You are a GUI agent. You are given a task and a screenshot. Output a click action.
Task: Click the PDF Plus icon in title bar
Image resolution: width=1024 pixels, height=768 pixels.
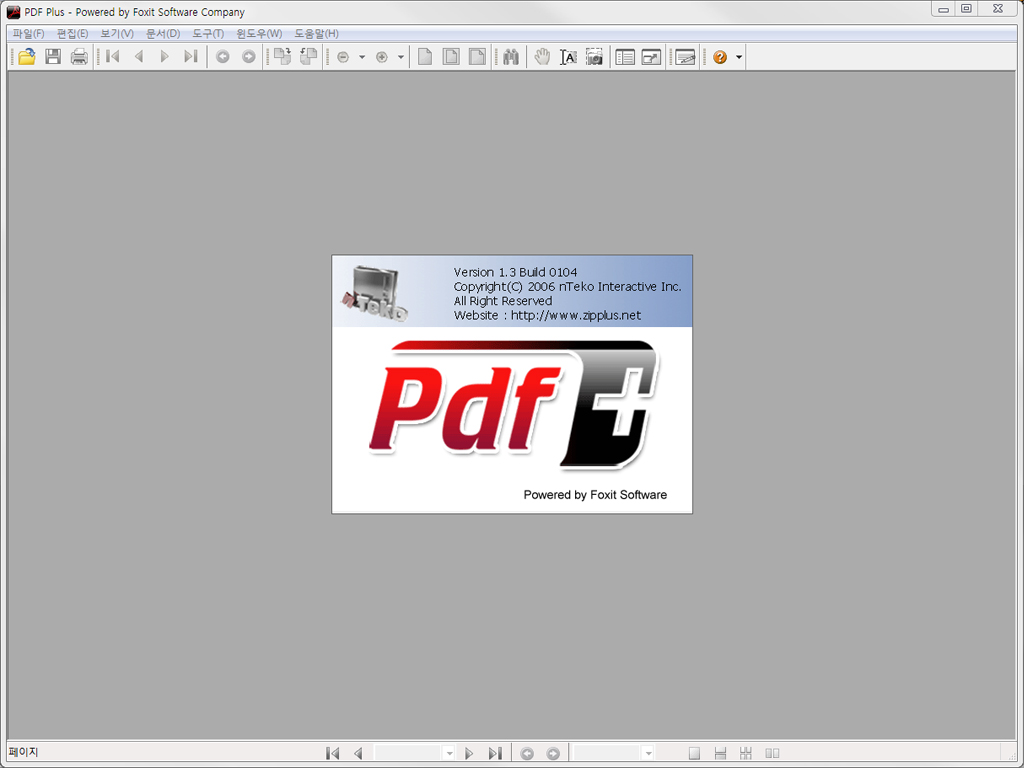[13, 12]
